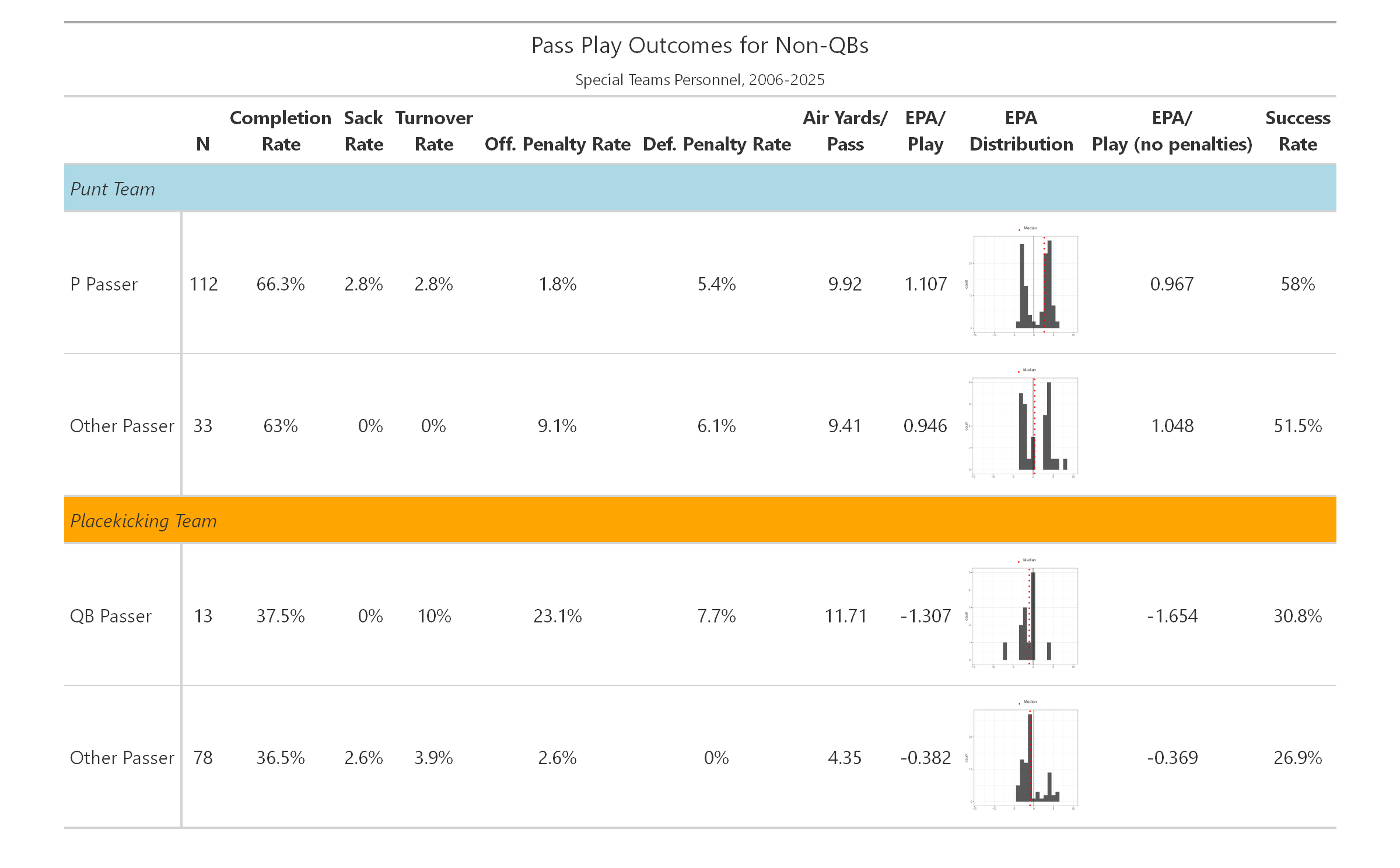The height and width of the screenshot is (868, 1400).
Task: Select the QB Passer row label
Action: (x=111, y=616)
